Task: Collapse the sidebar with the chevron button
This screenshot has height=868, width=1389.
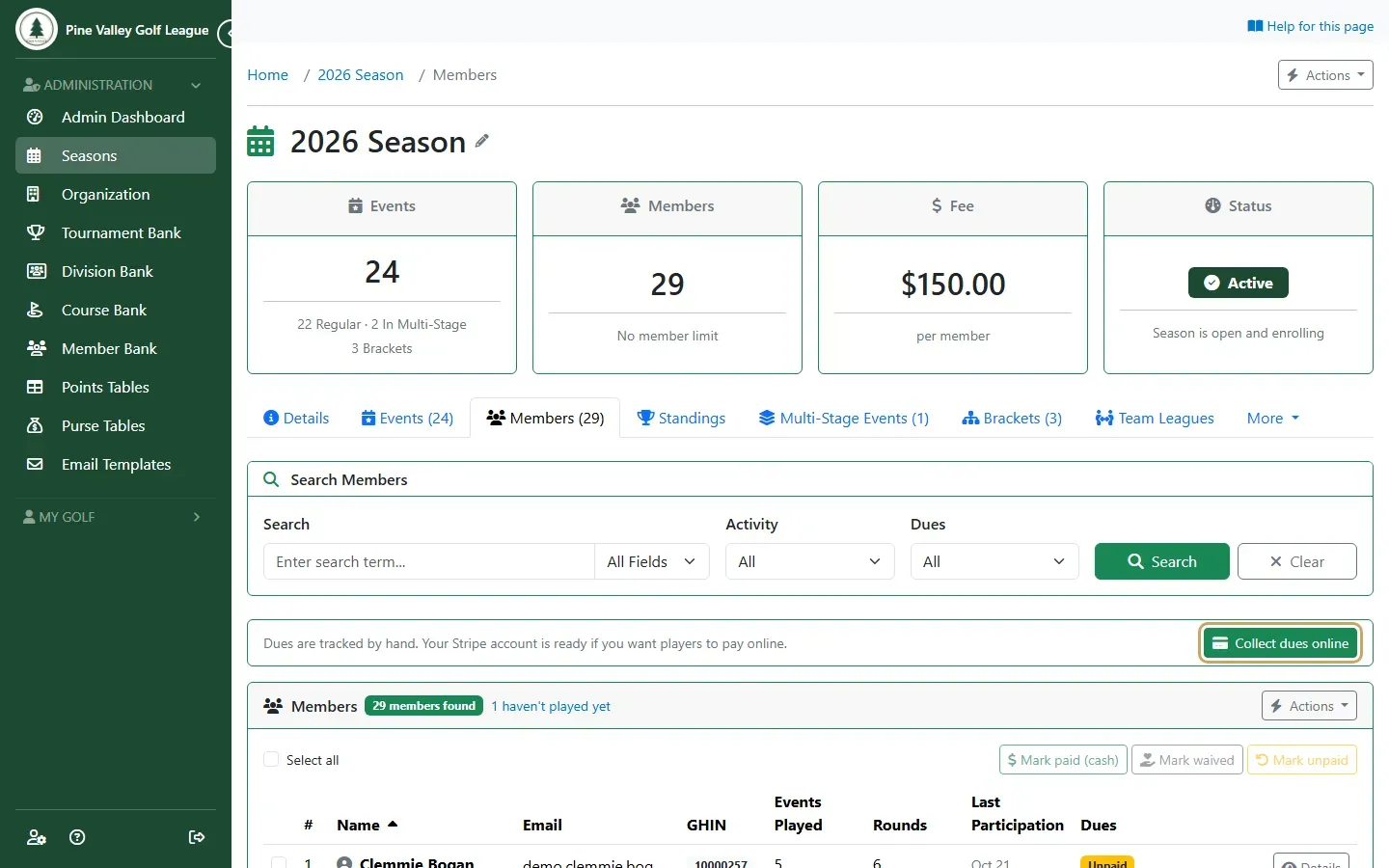Action: point(228,34)
